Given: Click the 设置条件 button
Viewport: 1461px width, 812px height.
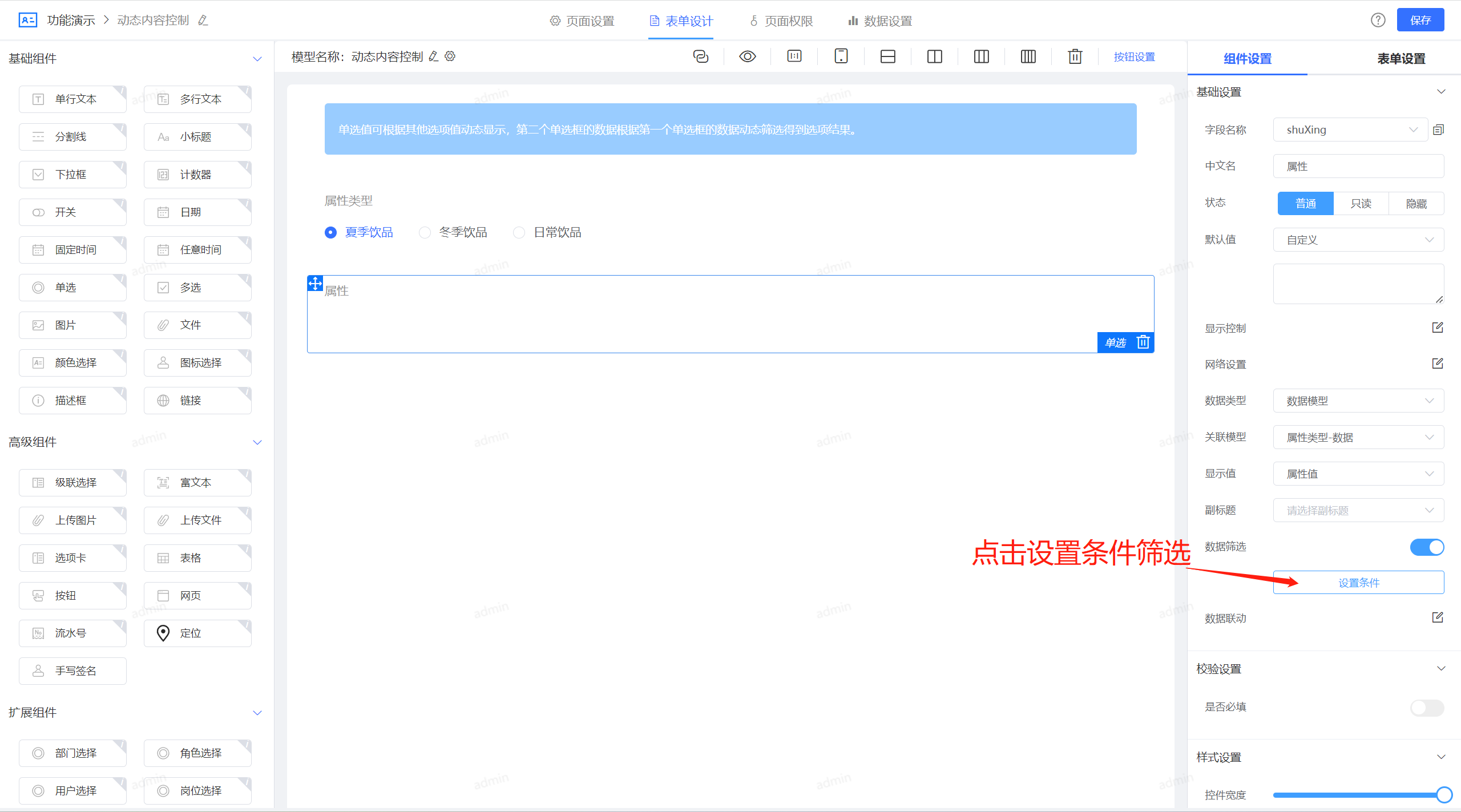Looking at the screenshot, I should coord(1358,583).
